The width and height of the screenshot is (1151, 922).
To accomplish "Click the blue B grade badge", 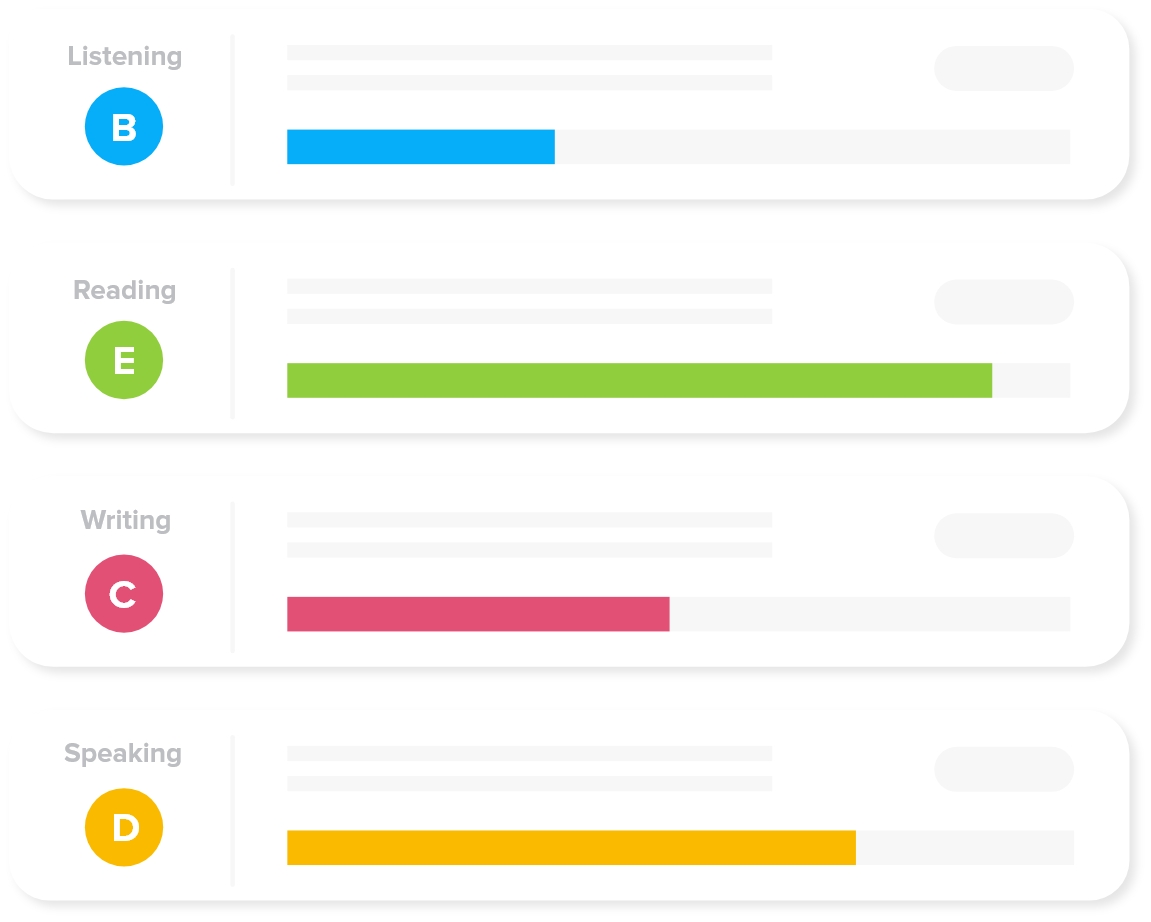I will tap(124, 126).
